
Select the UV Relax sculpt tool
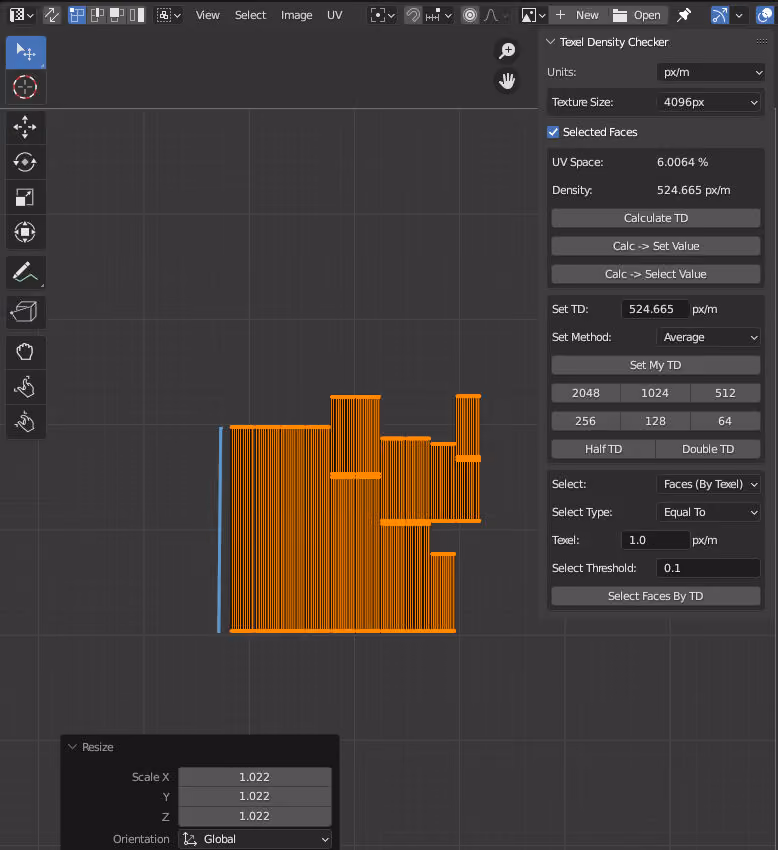(25, 387)
